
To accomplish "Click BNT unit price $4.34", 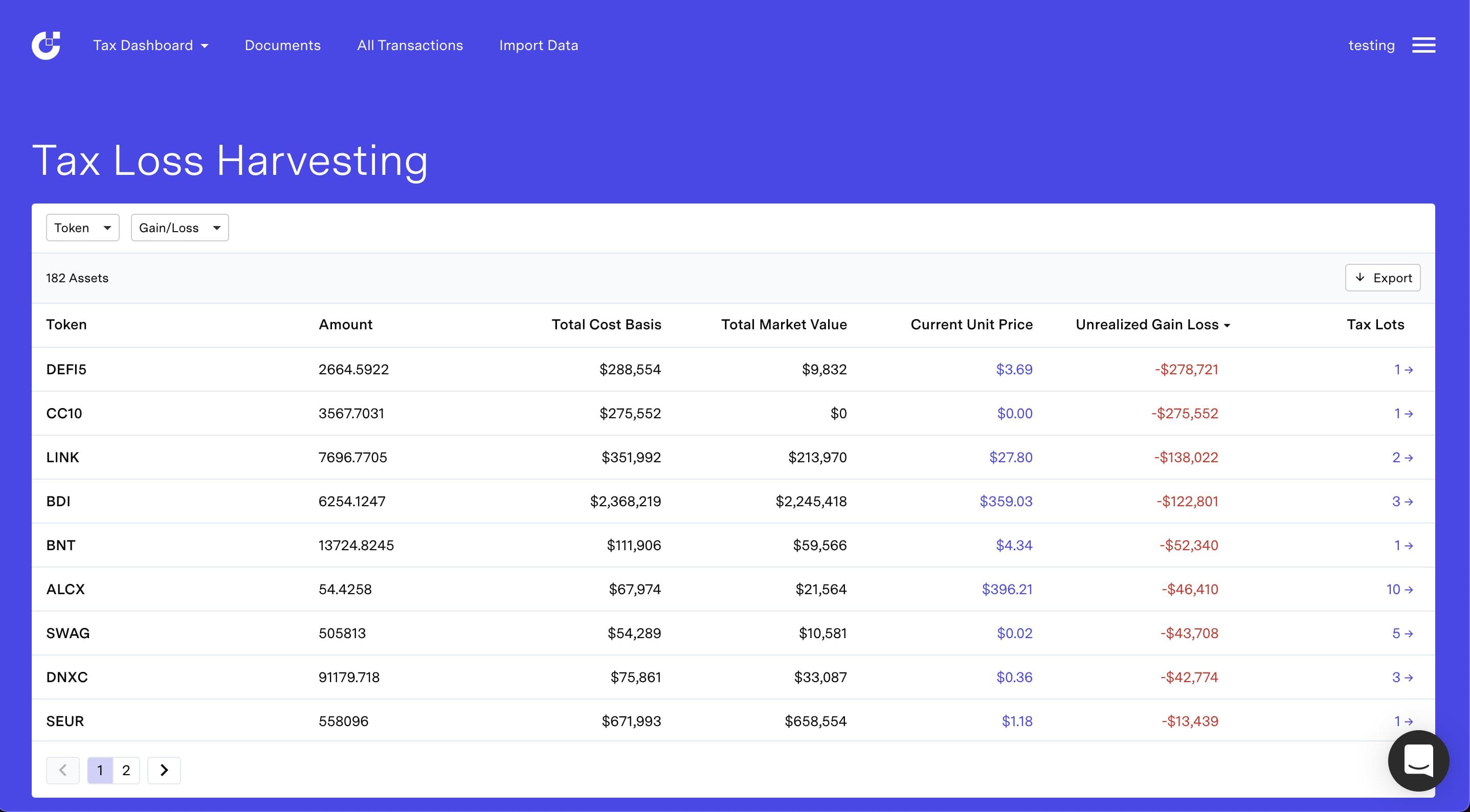I will [1014, 545].
